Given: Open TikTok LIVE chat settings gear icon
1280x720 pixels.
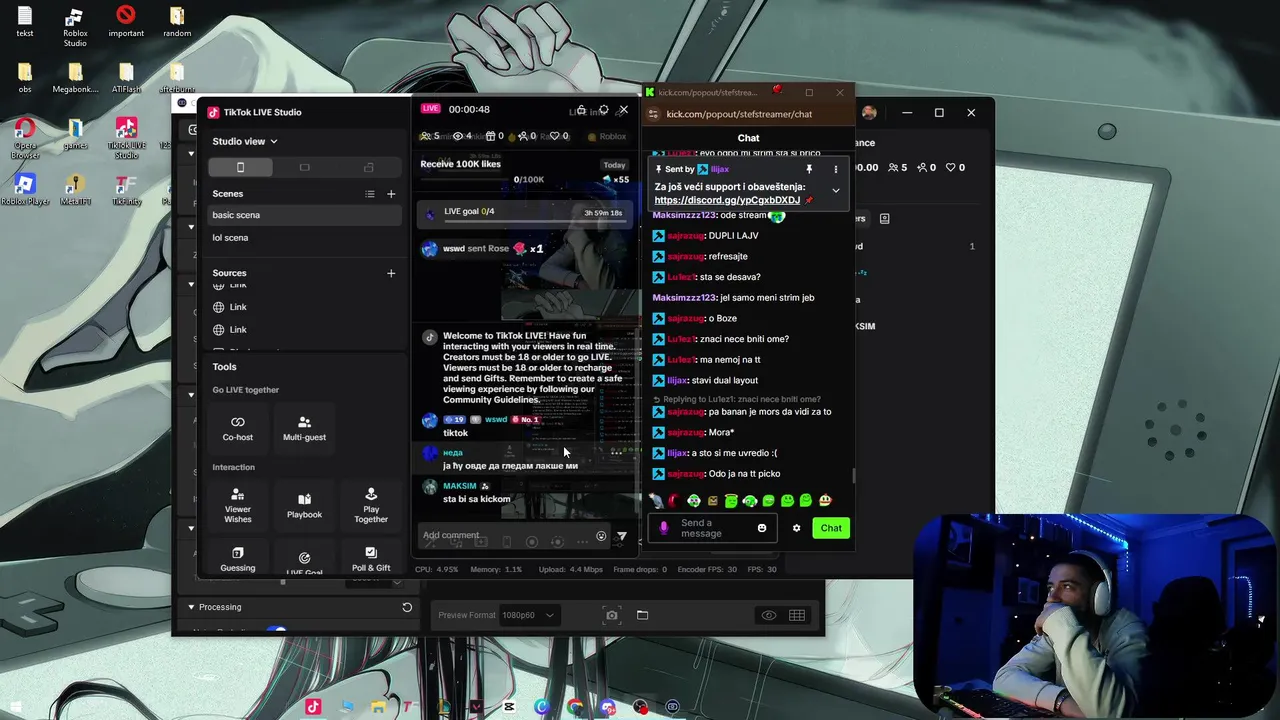Looking at the screenshot, I should coord(603,110).
